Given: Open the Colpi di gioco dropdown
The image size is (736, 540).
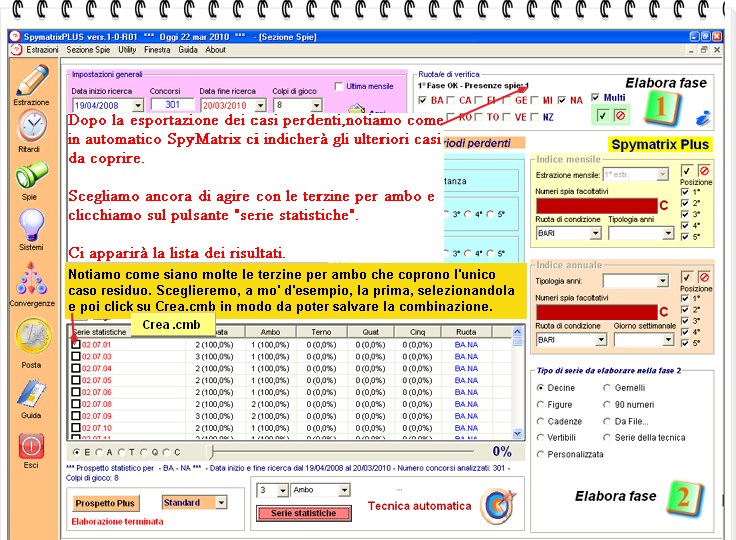Looking at the screenshot, I should click(x=316, y=105).
